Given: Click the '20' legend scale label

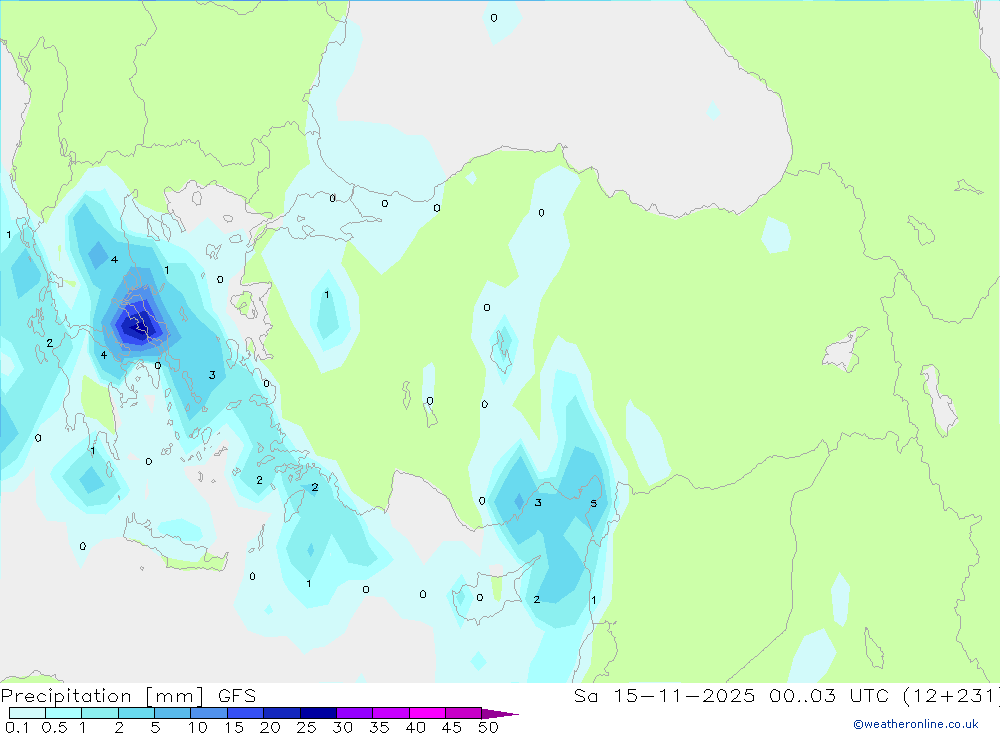Looking at the screenshot, I should 270,727.
